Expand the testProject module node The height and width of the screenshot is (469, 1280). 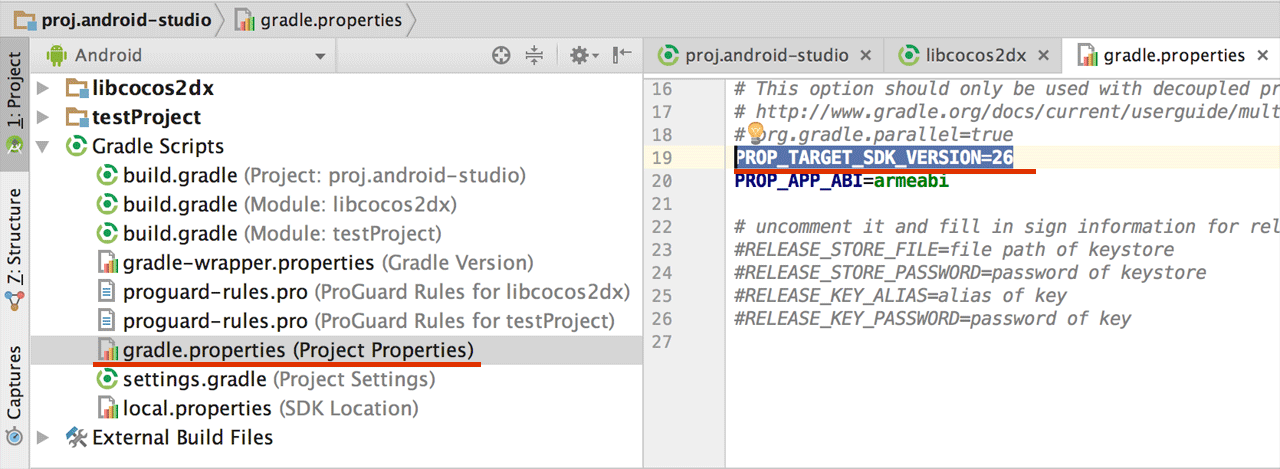tap(43, 117)
